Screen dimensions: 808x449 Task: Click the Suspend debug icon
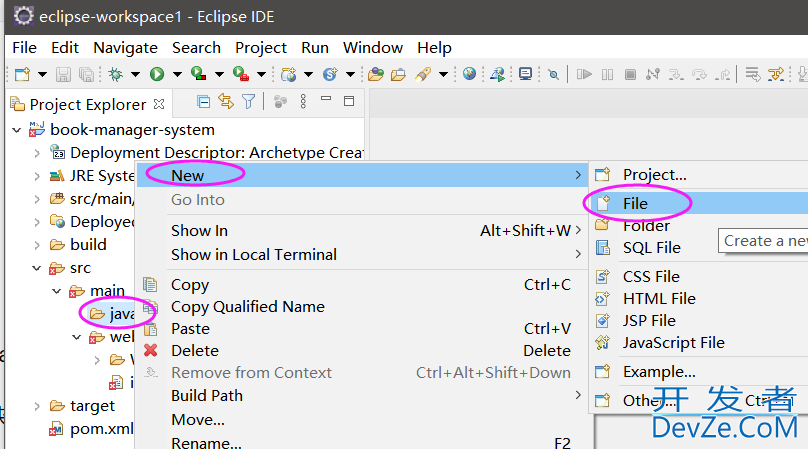click(x=608, y=75)
